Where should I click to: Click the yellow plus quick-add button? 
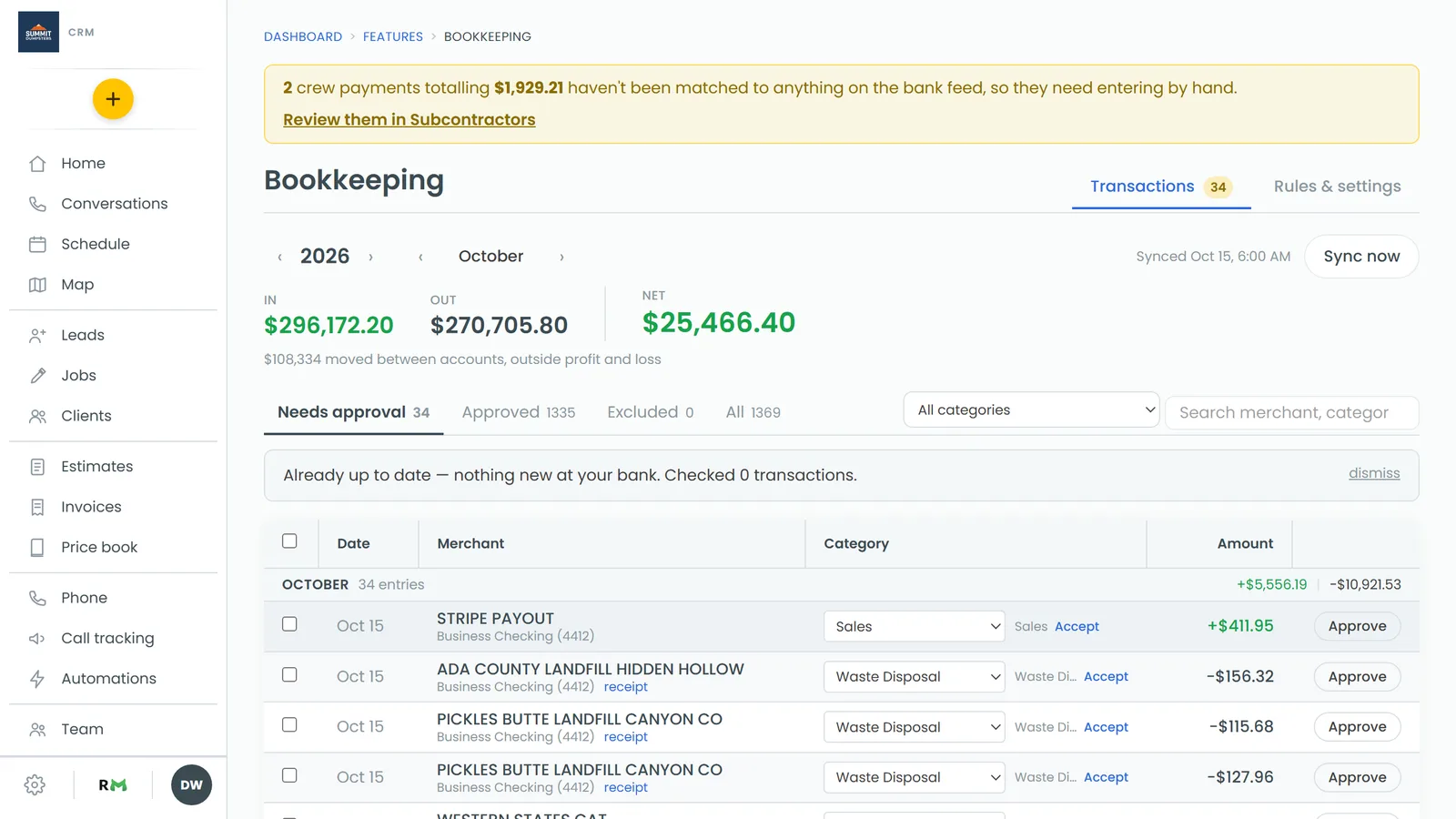point(113,99)
